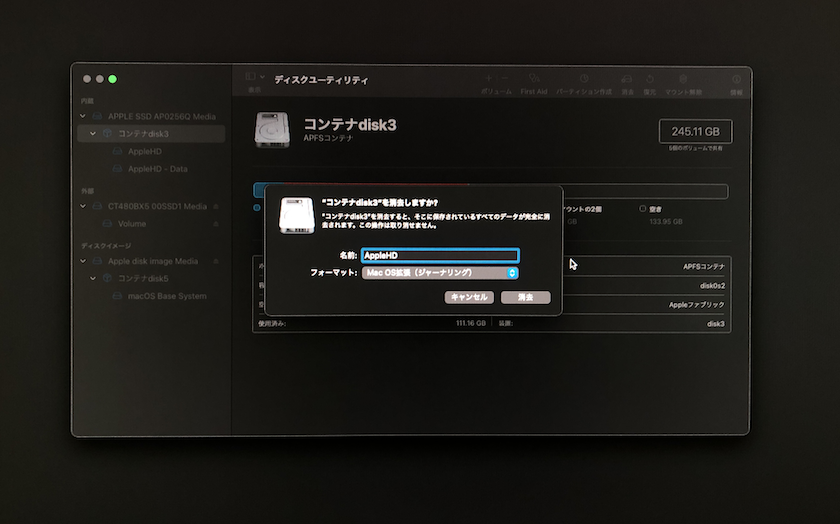Click the 空き free-space legend marker
The width and height of the screenshot is (840, 524).
642,208
